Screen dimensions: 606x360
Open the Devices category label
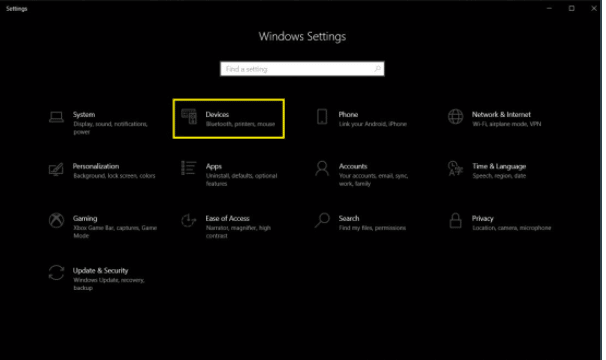(217, 114)
